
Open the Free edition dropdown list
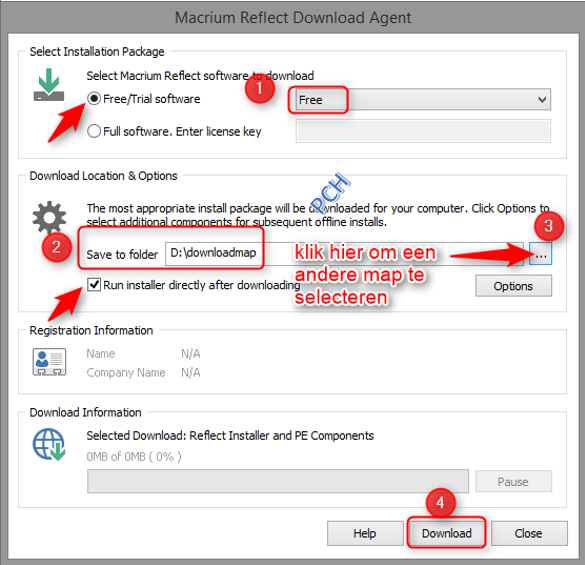pyautogui.click(x=423, y=100)
